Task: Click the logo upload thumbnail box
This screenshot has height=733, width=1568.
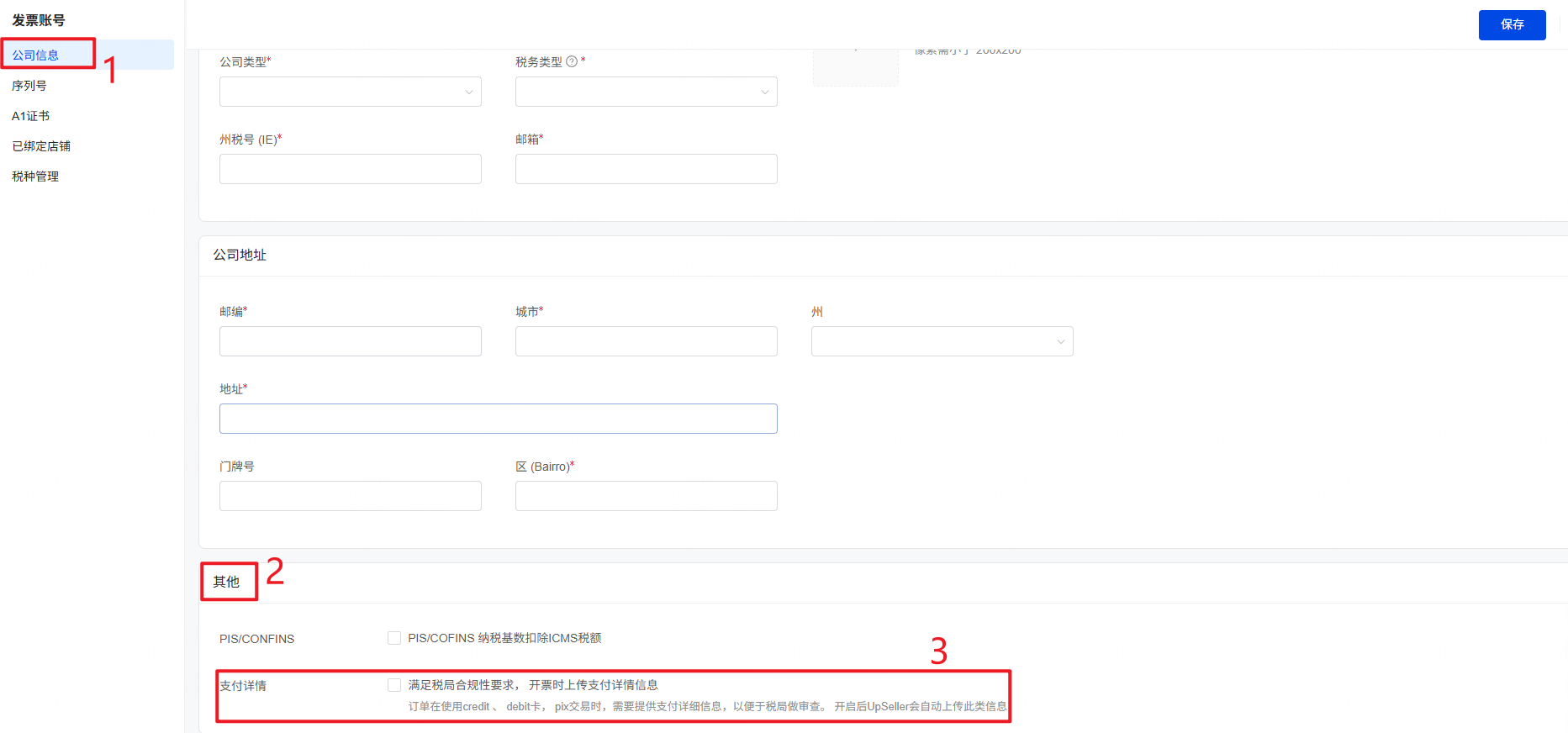Action: [x=856, y=67]
